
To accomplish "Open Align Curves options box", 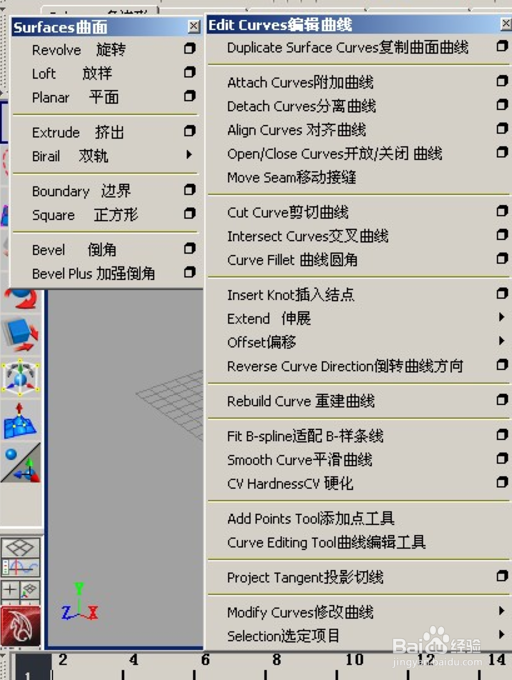I will (x=502, y=128).
